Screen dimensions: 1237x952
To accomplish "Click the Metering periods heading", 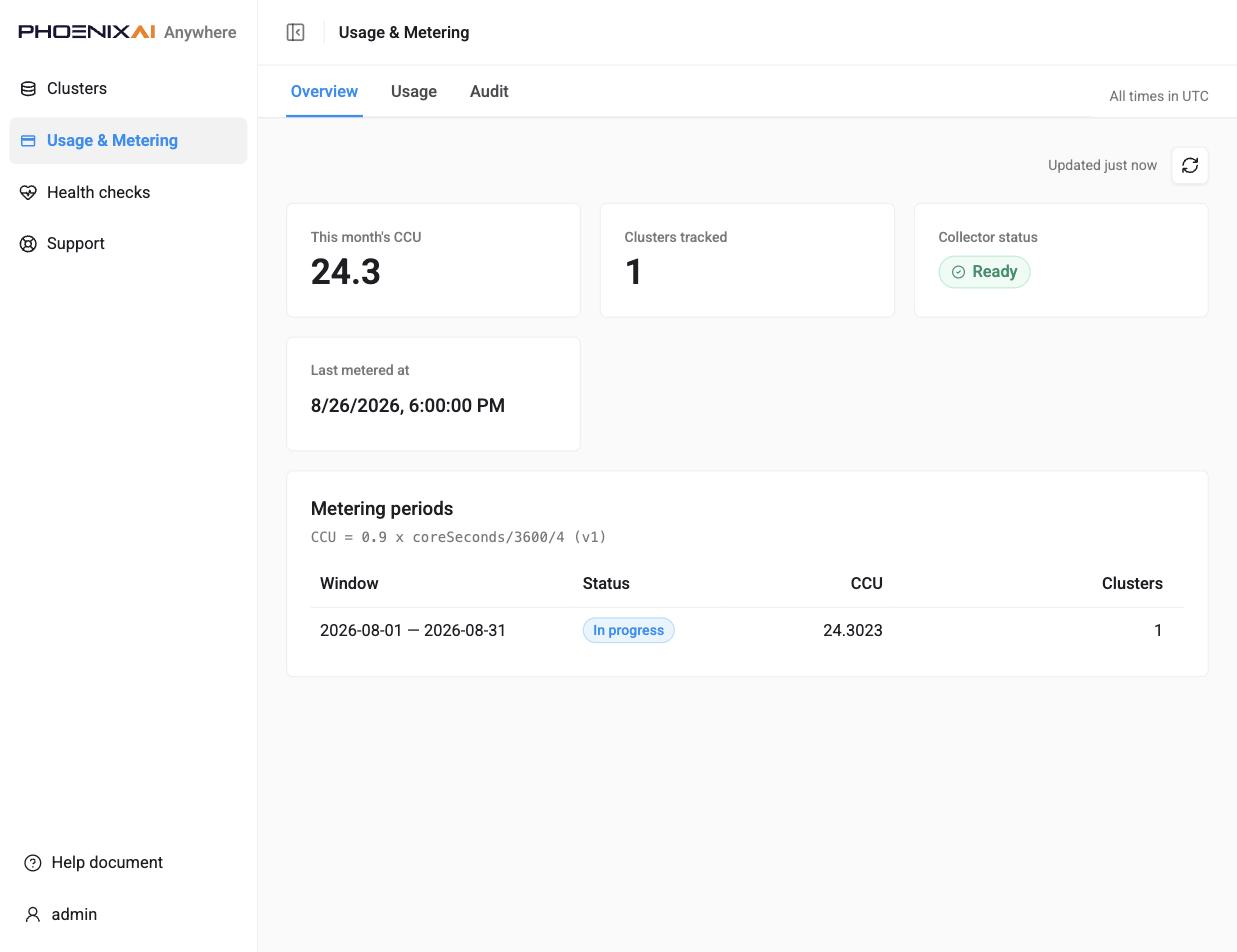I will [x=382, y=509].
